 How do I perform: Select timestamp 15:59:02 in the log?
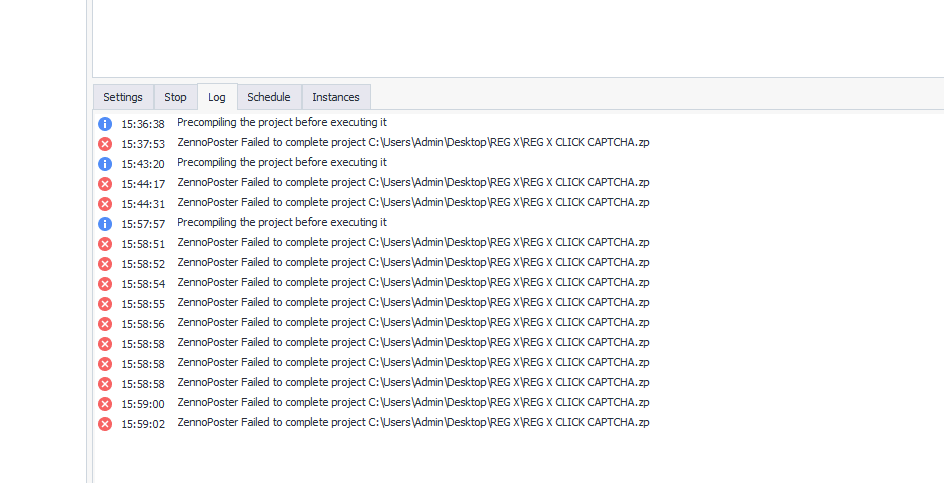point(143,424)
